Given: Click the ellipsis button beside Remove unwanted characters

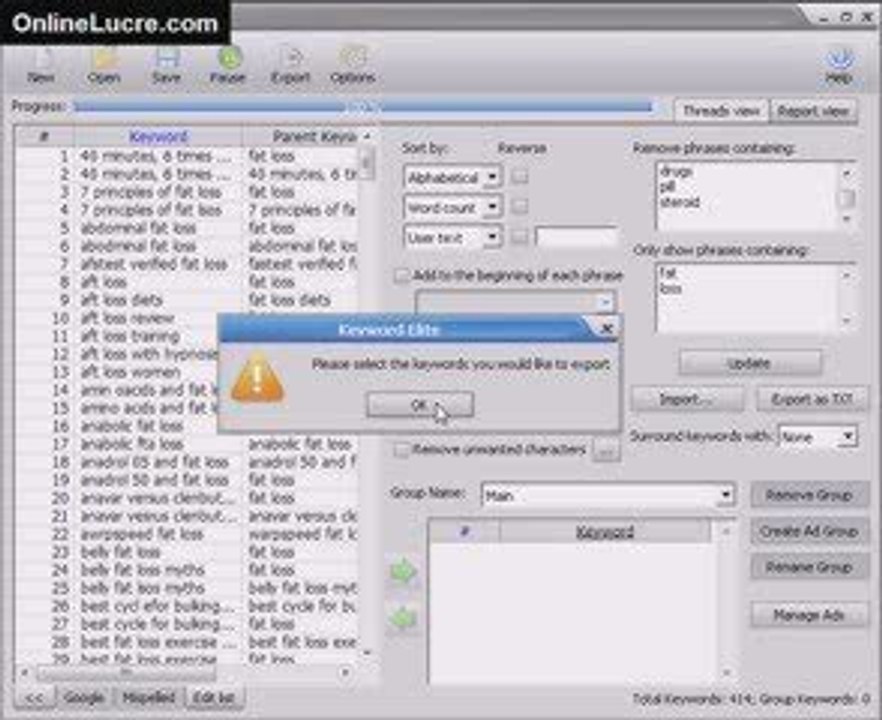Looking at the screenshot, I should pyautogui.click(x=606, y=451).
